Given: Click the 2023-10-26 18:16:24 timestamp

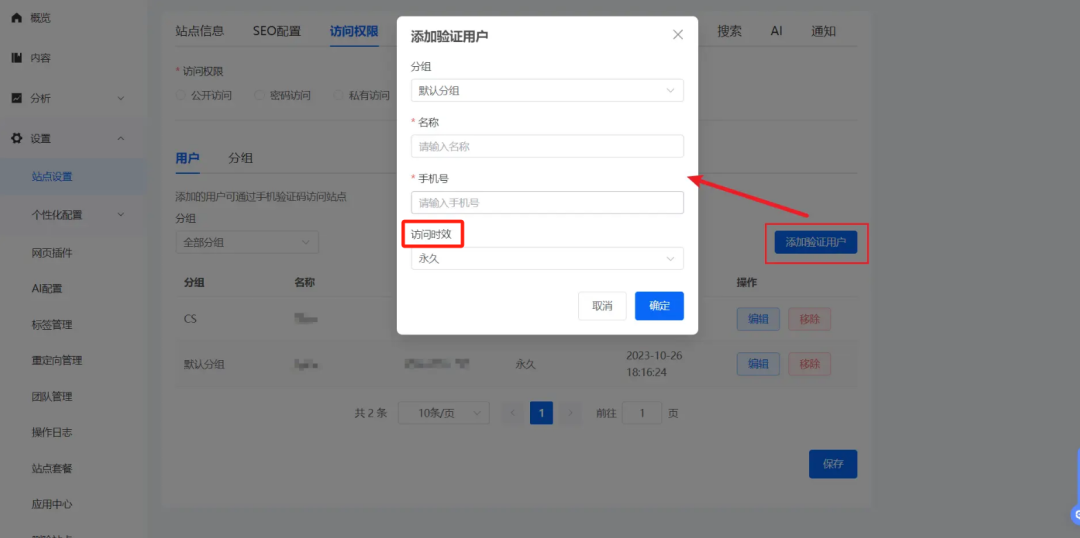Looking at the screenshot, I should click(652, 364).
